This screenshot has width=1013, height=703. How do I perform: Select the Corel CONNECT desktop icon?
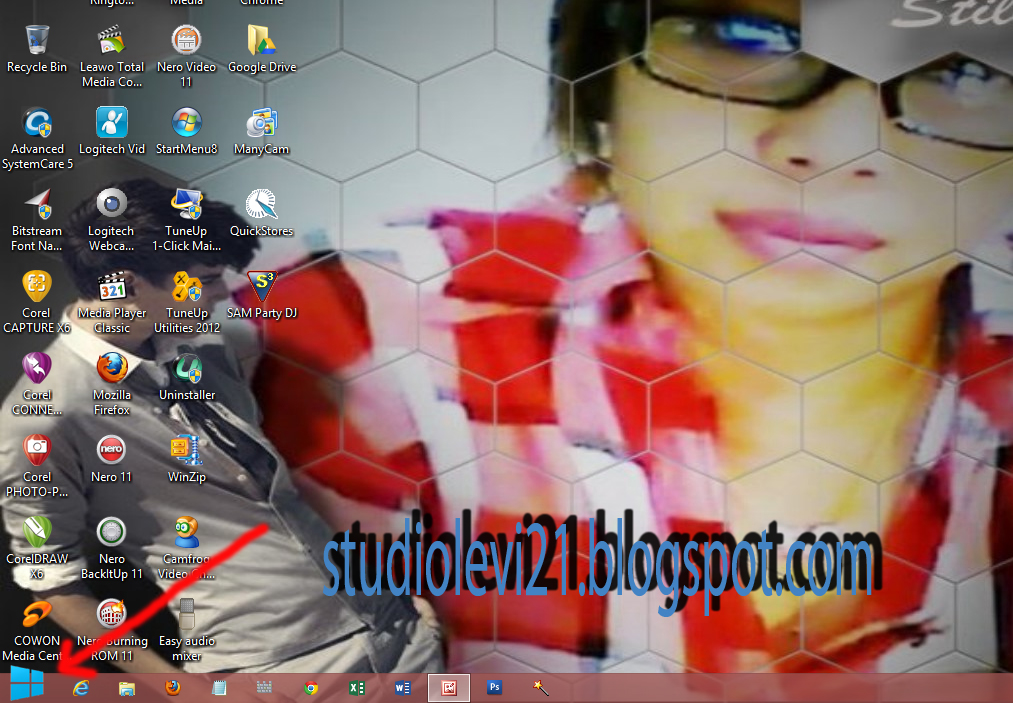click(37, 385)
